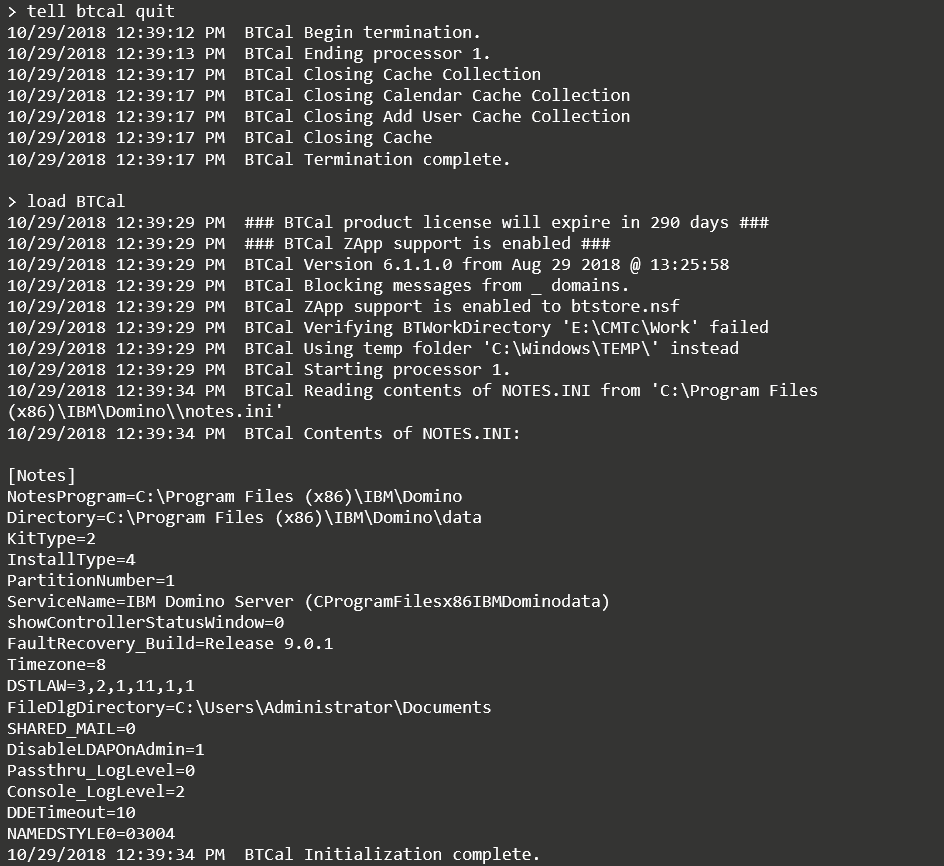Click the [Notes] section header
944x866 pixels.
tap(41, 475)
